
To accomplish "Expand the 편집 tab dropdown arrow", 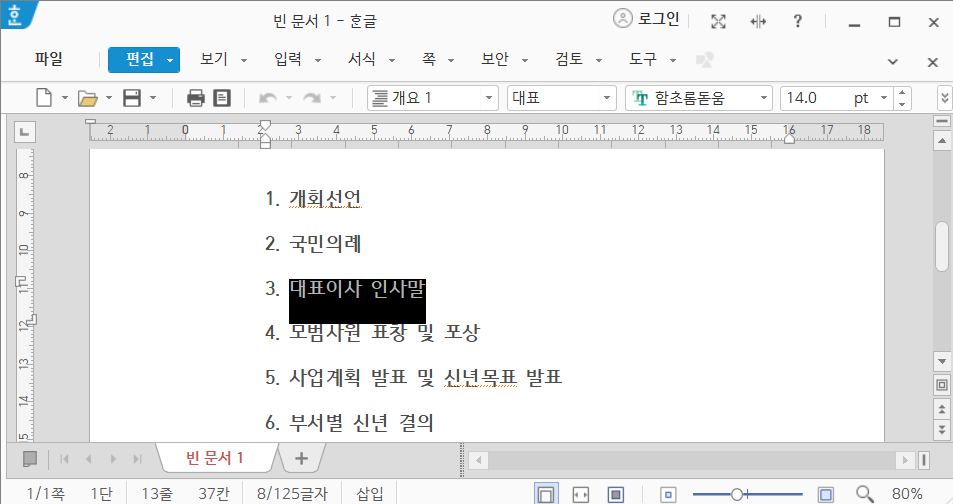I will (170, 60).
